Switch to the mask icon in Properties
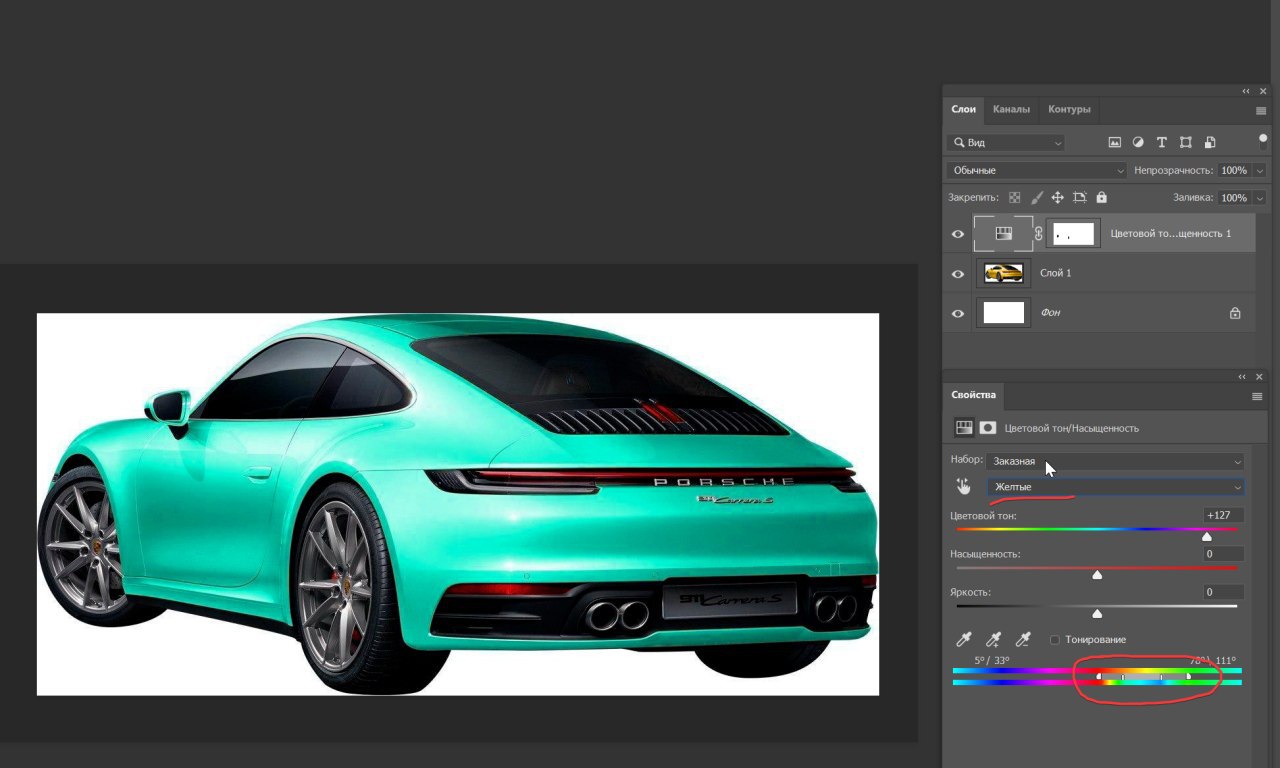The height and width of the screenshot is (768, 1280). point(988,428)
